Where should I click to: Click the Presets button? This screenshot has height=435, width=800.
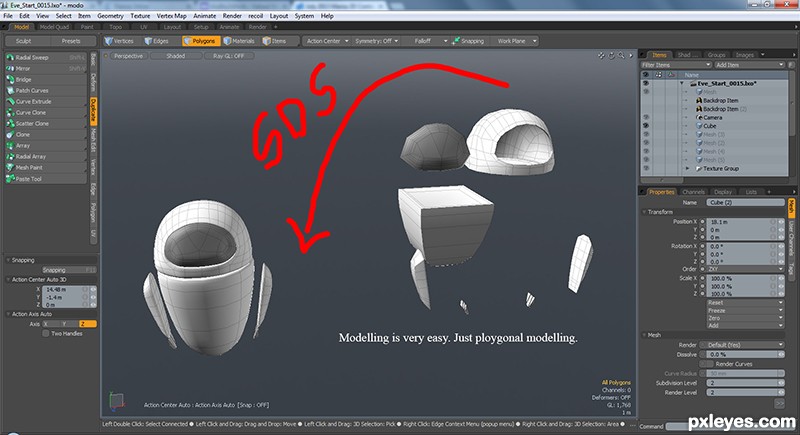(71, 41)
